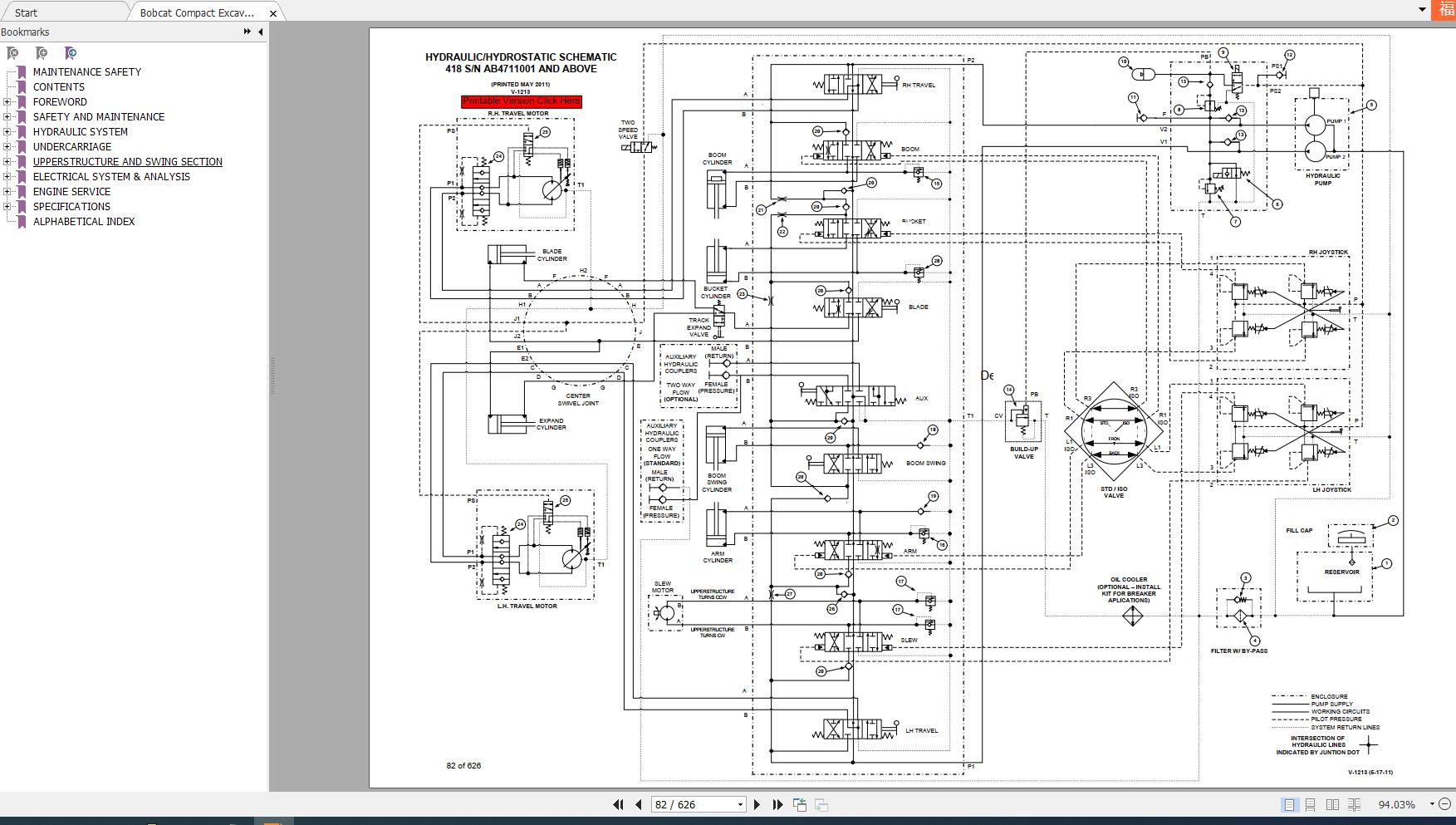Go to the next page
Image resolution: width=1456 pixels, height=825 pixels.
click(x=757, y=804)
